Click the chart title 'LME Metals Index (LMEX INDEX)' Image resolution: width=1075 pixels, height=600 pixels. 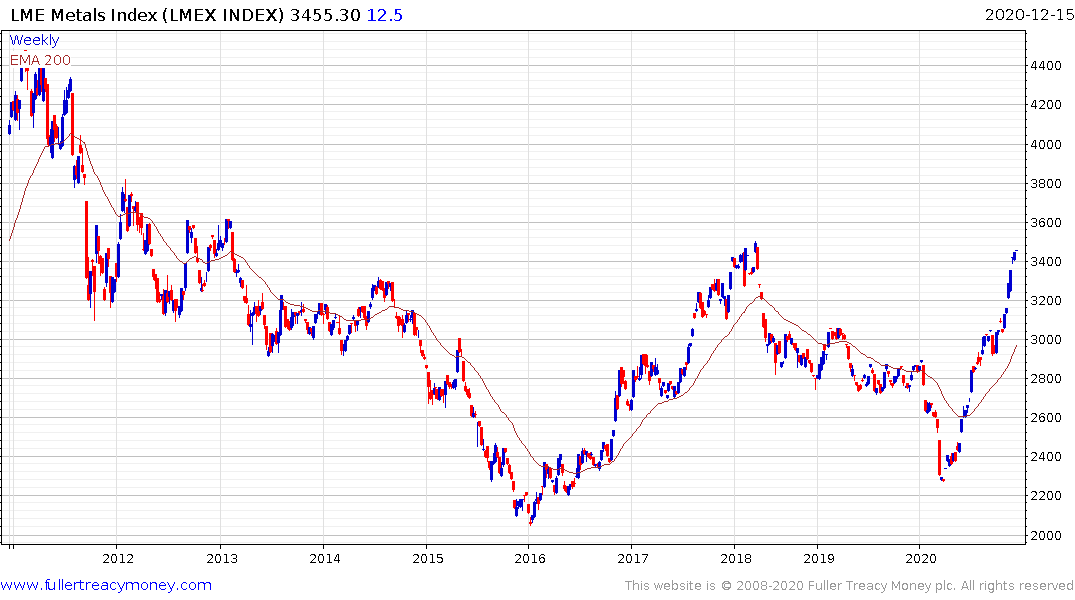147,15
